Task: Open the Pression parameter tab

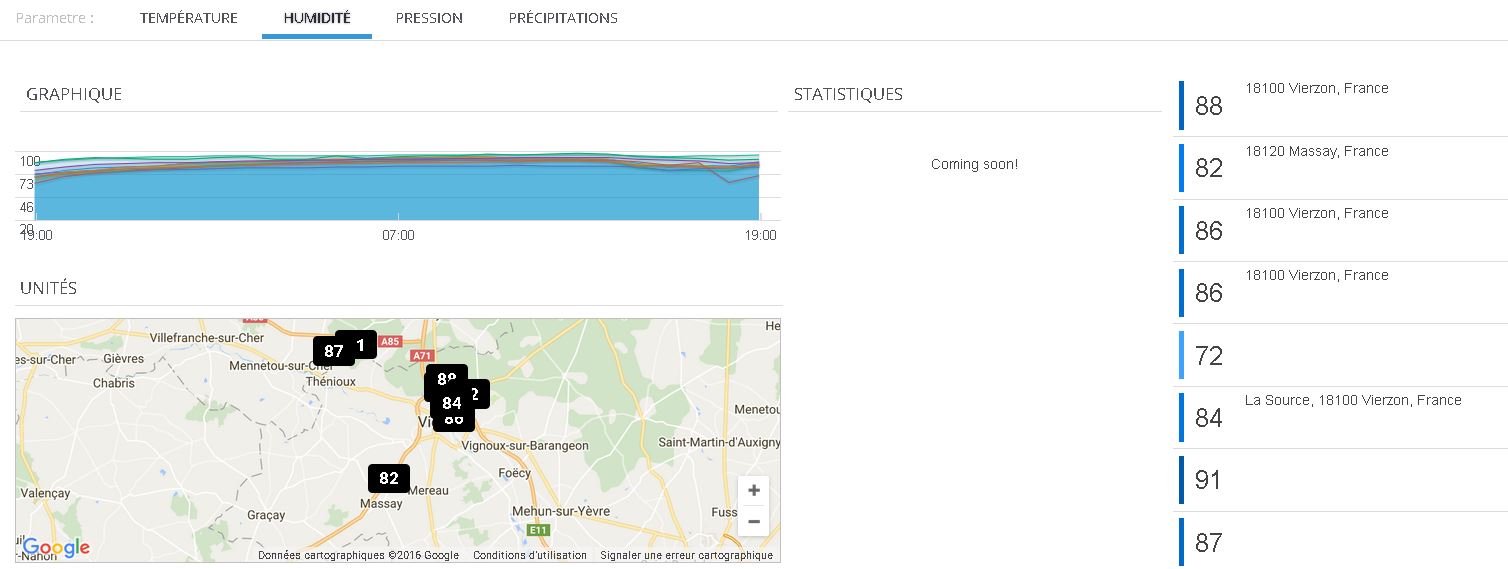Action: (429, 18)
